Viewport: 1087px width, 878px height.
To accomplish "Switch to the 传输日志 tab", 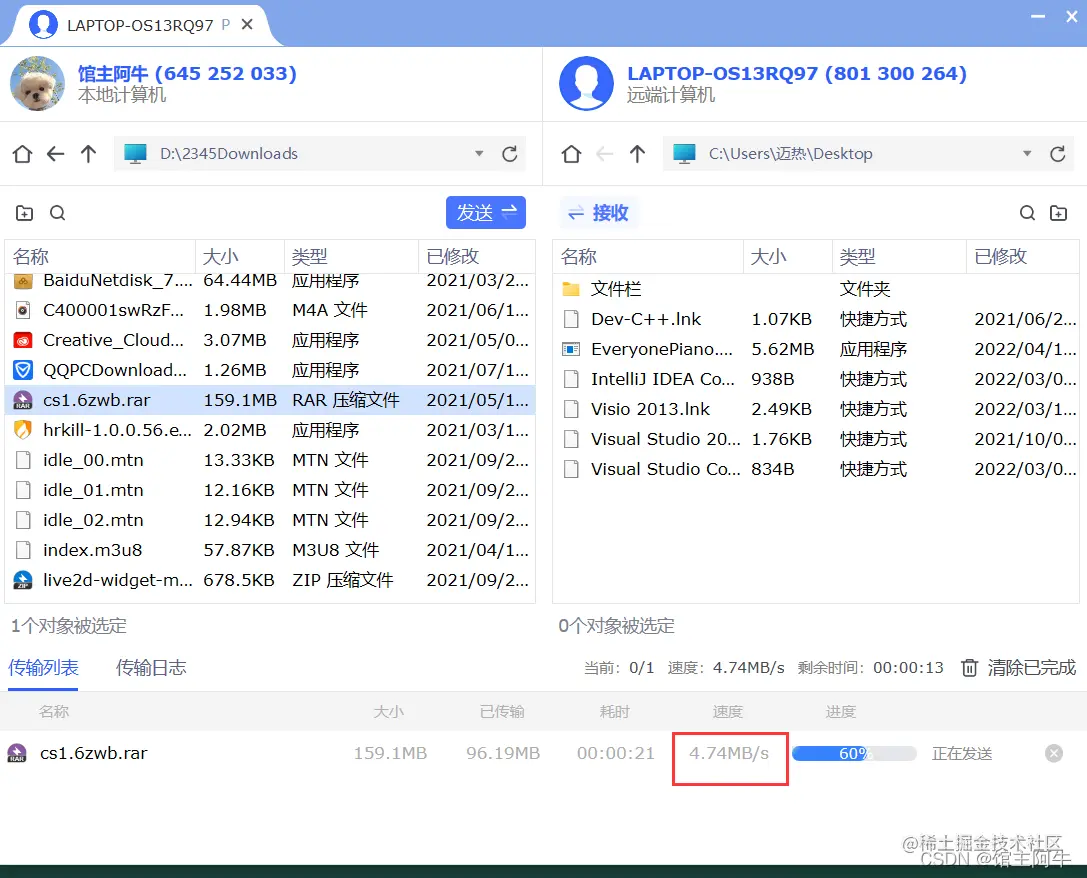I will (x=151, y=667).
